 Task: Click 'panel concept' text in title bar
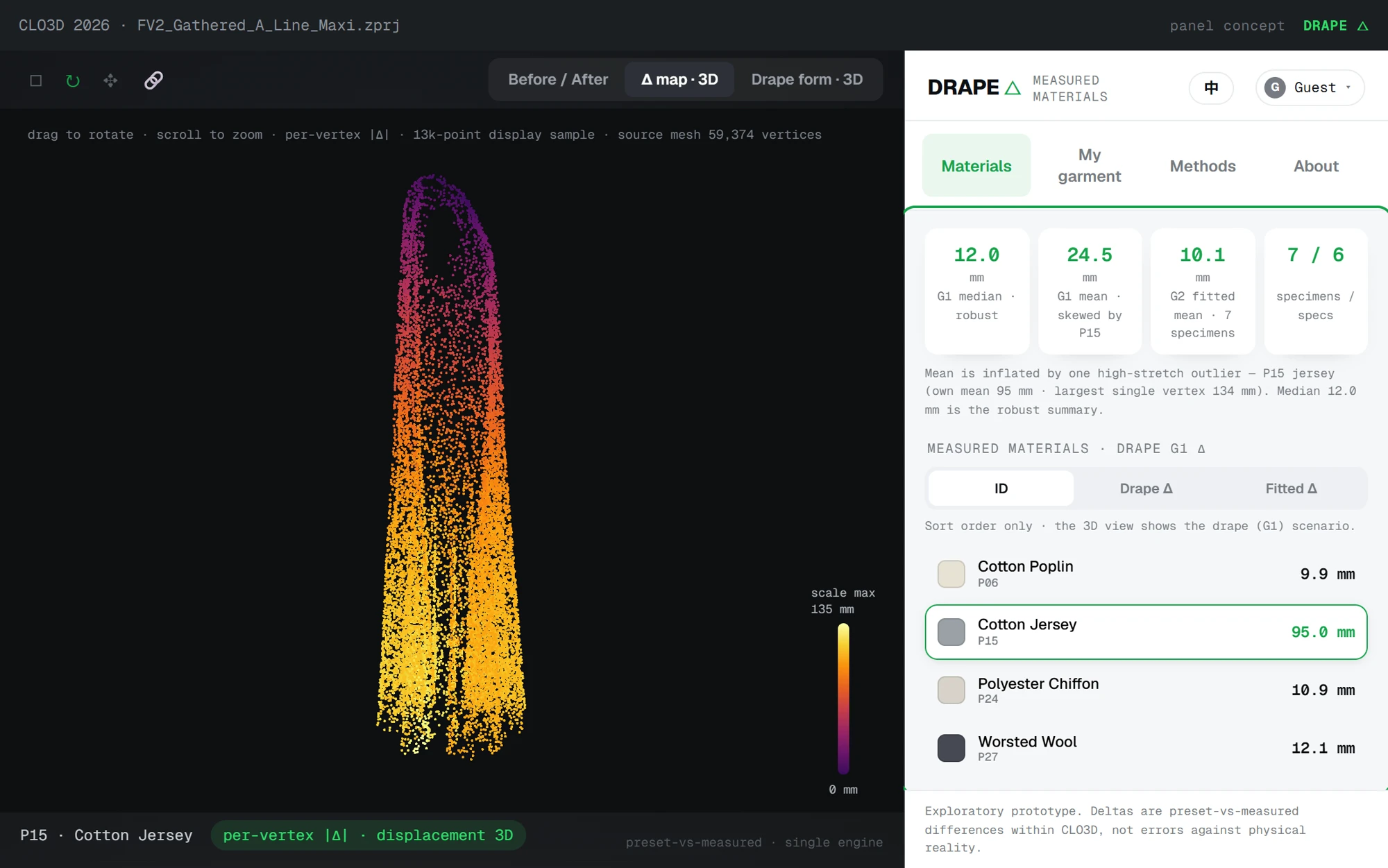point(1227,26)
